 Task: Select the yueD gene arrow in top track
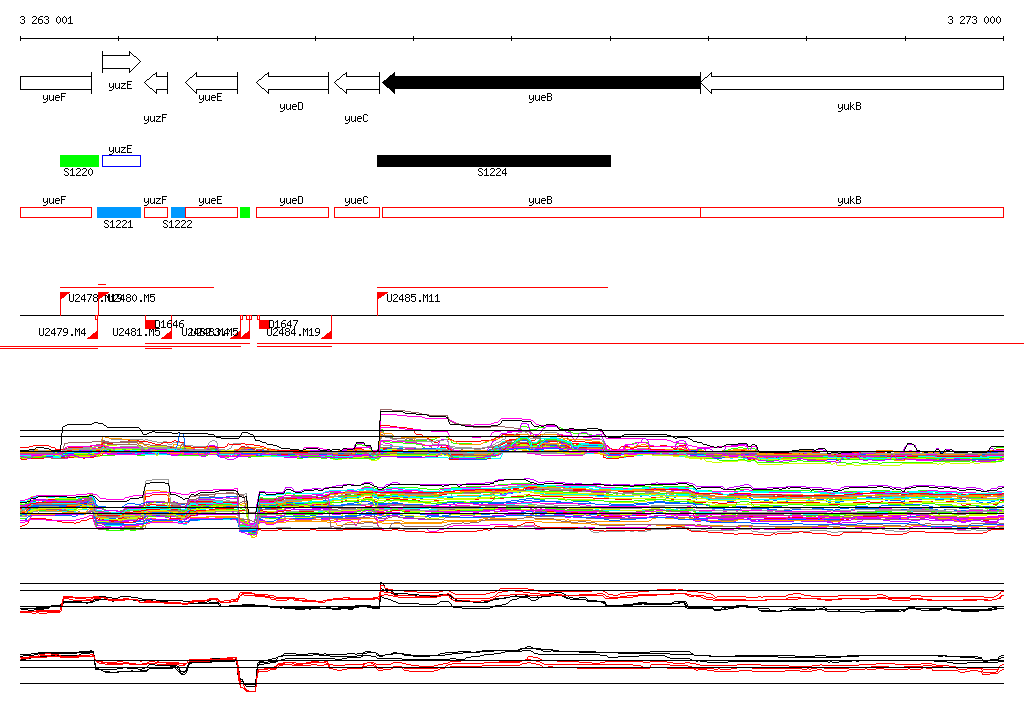292,83
